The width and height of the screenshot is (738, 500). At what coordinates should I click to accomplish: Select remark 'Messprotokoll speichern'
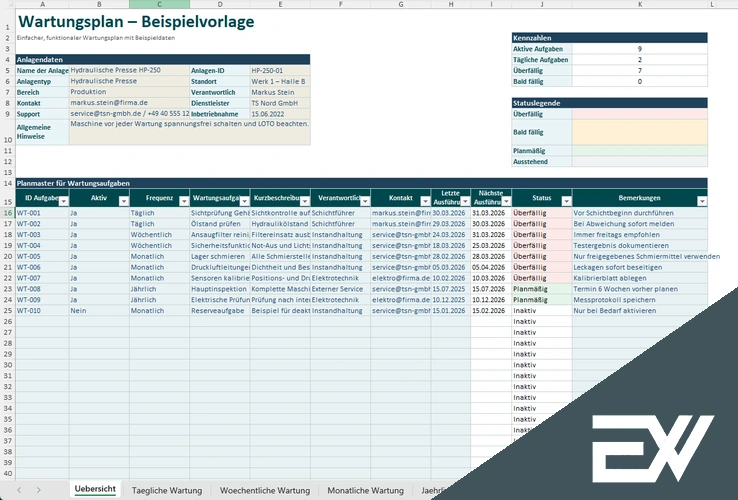pyautogui.click(x=640, y=300)
